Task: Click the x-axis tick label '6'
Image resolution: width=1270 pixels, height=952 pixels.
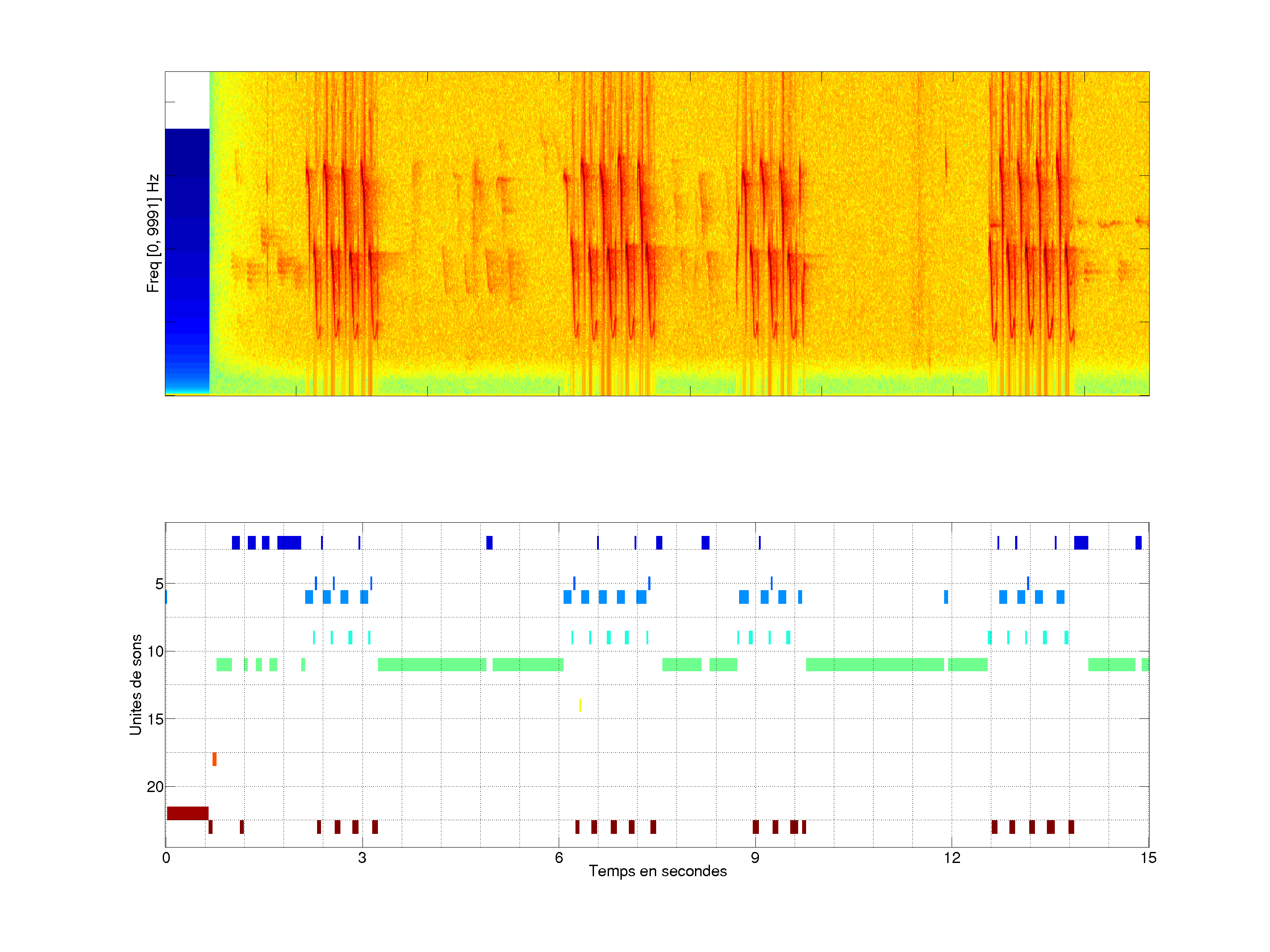Action: (x=559, y=858)
